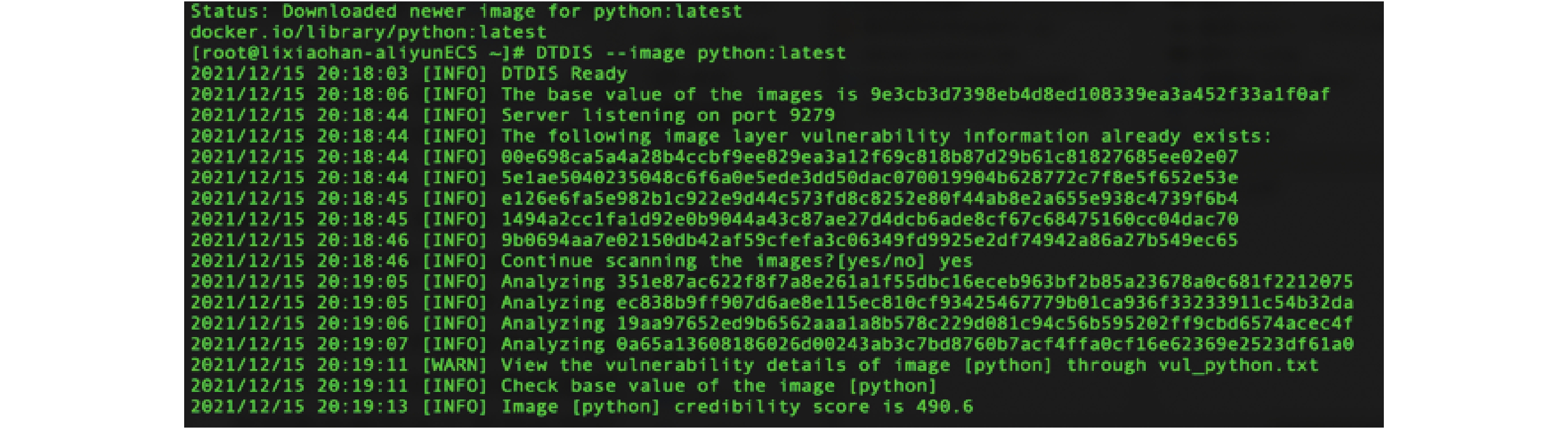Click the layer hash starting 1494a2cc1fa1
The height and width of the screenshot is (429, 1568).
click(870, 219)
